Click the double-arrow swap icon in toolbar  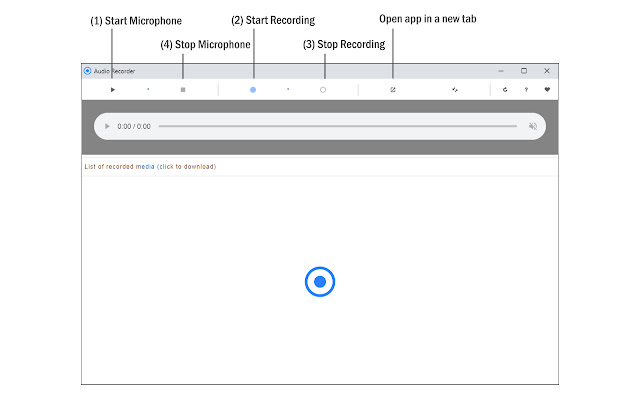(x=454, y=90)
